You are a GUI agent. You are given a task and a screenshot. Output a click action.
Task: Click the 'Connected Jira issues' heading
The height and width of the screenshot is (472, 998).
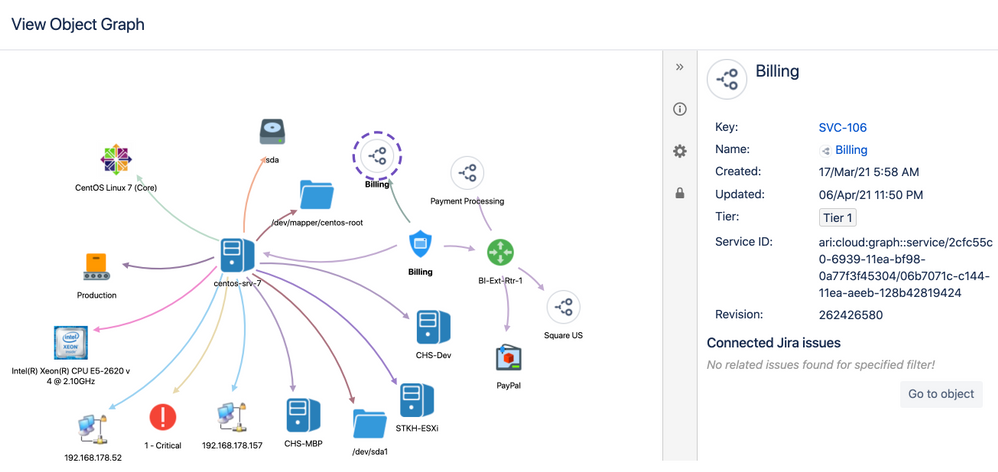(773, 343)
